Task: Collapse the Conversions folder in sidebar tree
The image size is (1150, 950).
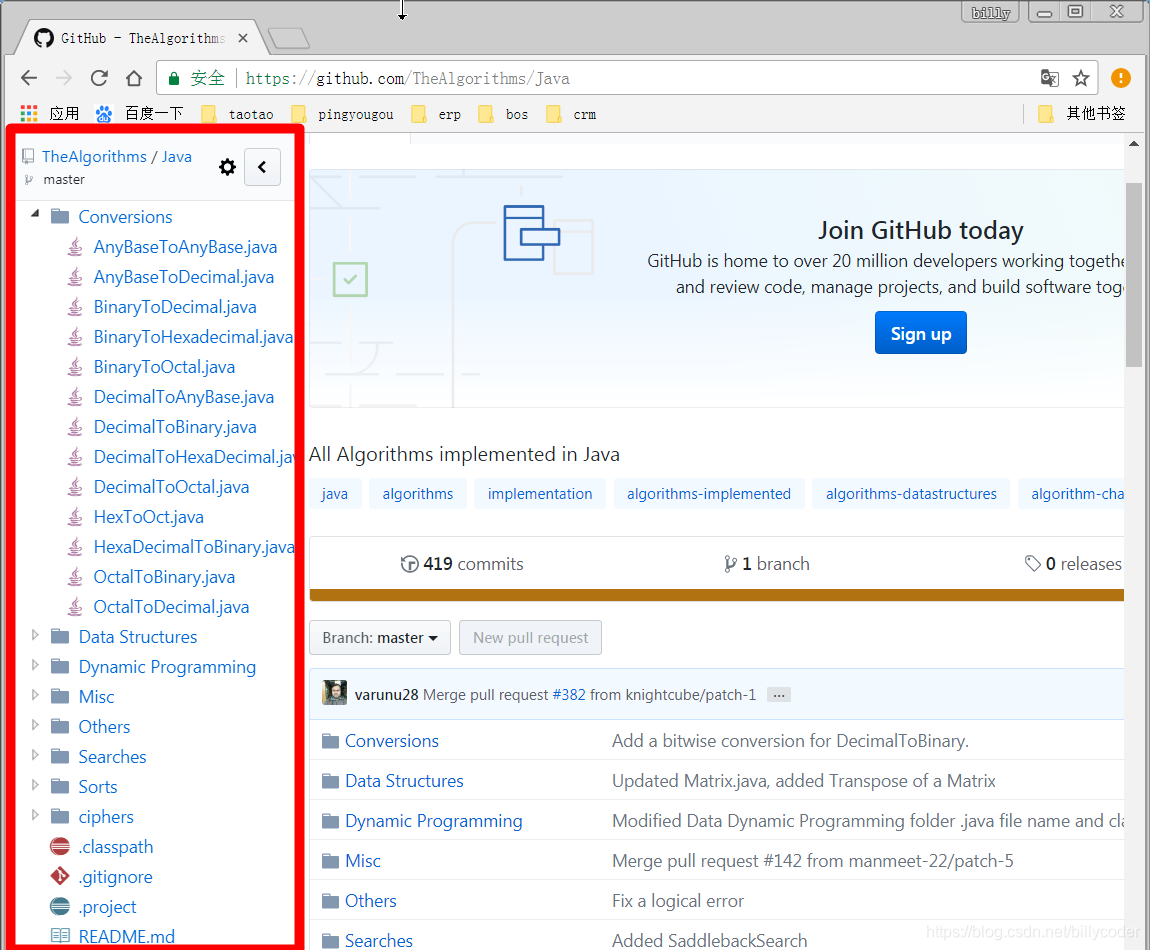Action: (34, 213)
